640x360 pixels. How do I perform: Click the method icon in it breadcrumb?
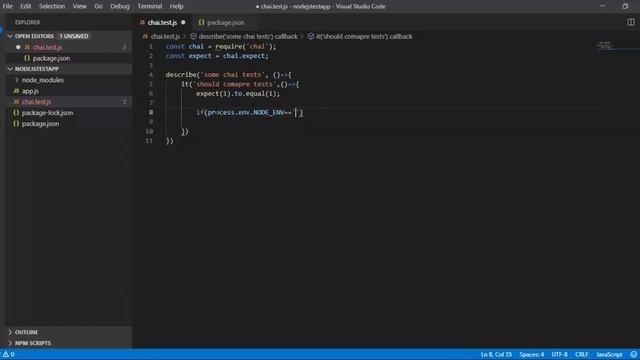(311, 36)
